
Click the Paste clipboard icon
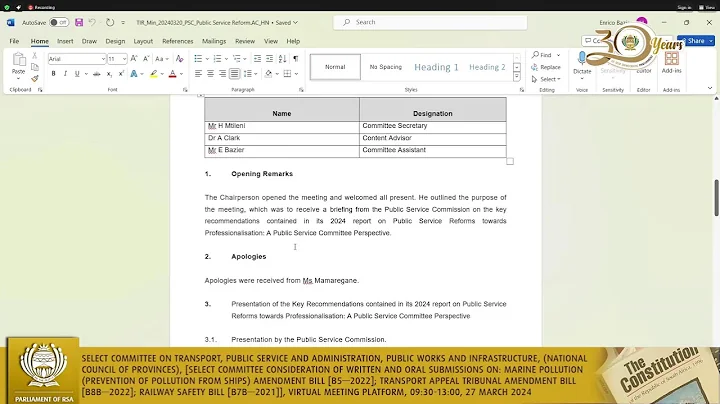coord(18,60)
